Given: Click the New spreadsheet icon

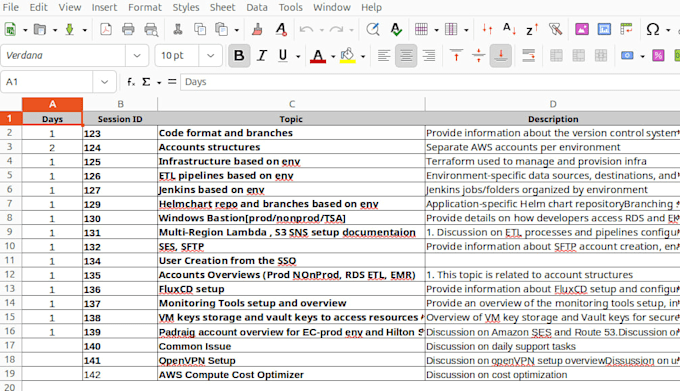Looking at the screenshot, I should 10,29.
